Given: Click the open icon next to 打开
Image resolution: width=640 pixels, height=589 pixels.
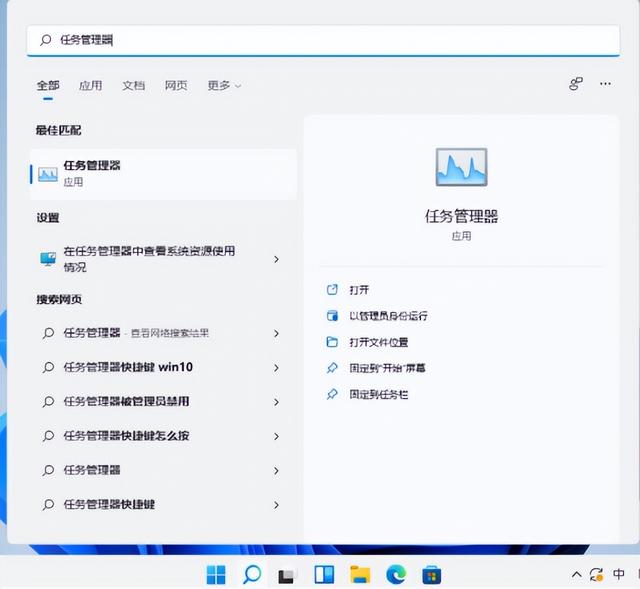Looking at the screenshot, I should click(332, 290).
